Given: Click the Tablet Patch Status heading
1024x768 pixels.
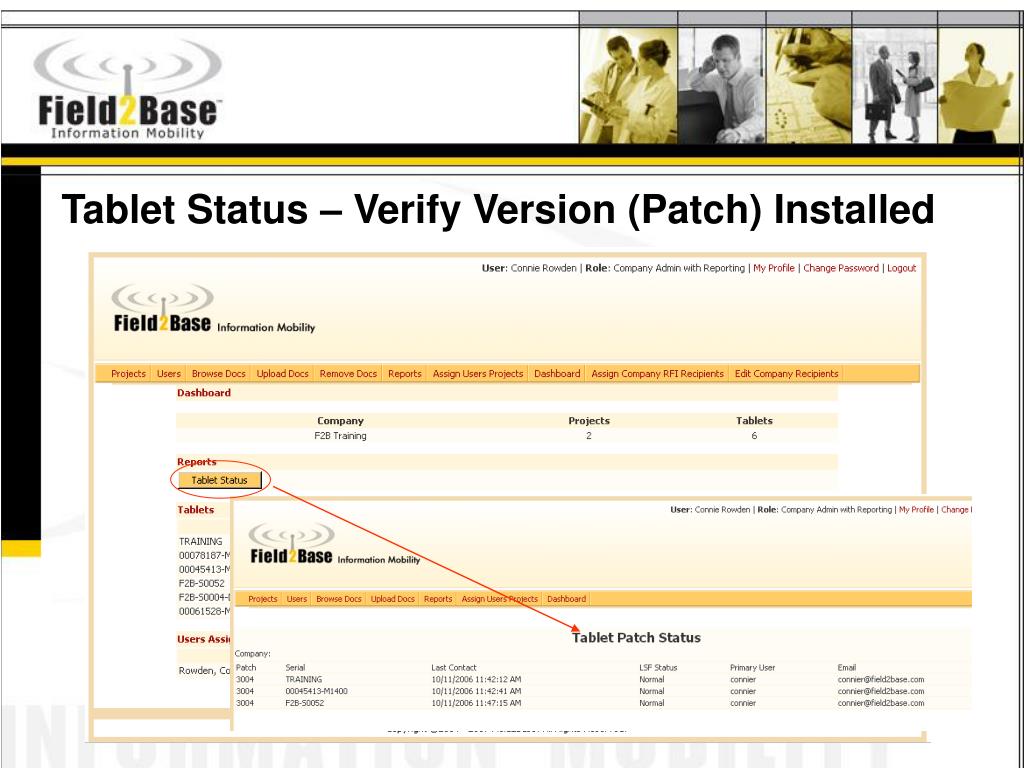Looking at the screenshot, I should [x=636, y=637].
